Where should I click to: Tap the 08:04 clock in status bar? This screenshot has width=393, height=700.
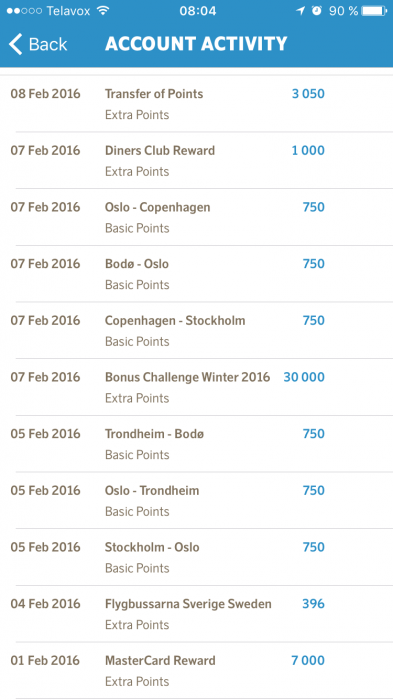click(x=198, y=11)
